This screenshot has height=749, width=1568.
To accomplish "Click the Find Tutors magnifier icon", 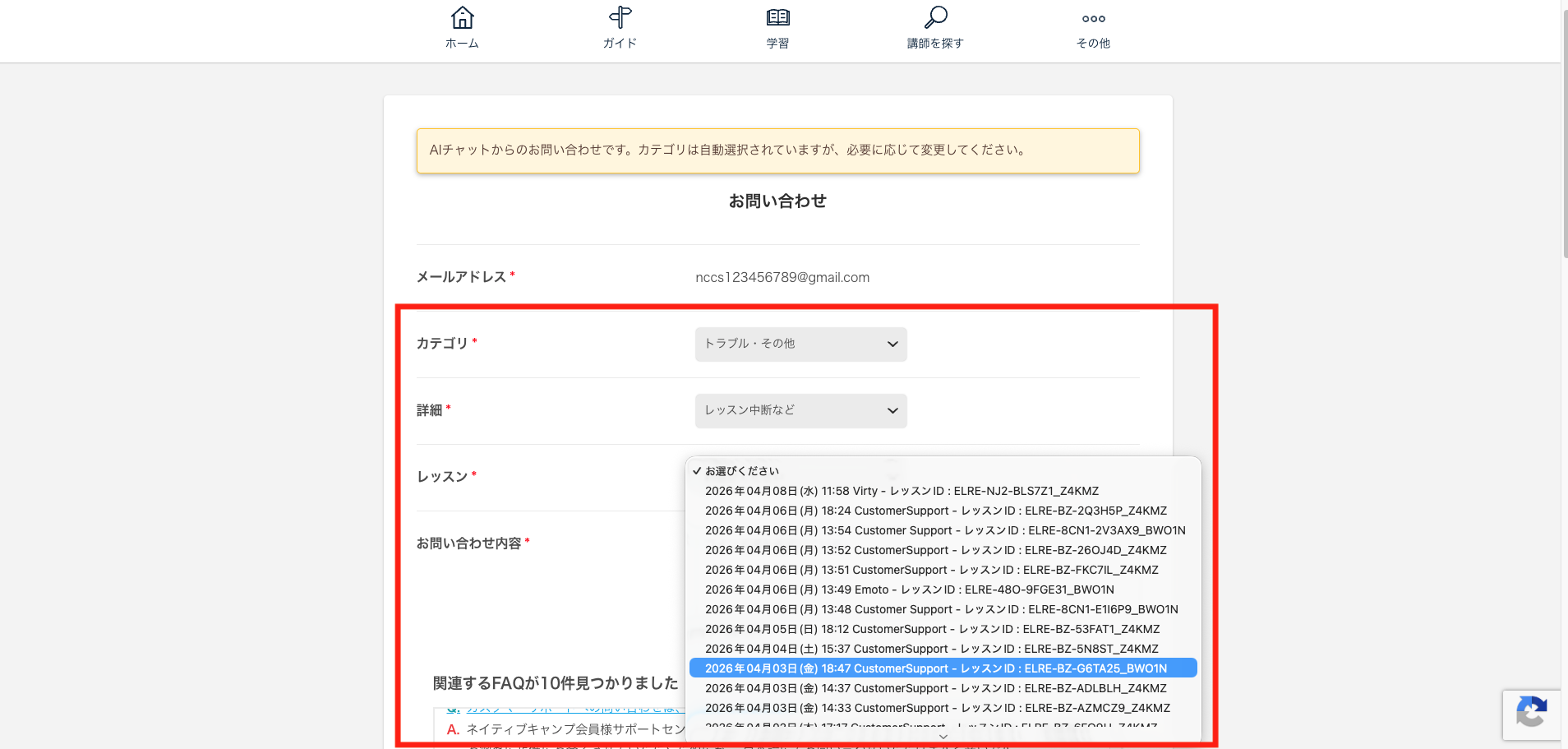I will click(935, 18).
